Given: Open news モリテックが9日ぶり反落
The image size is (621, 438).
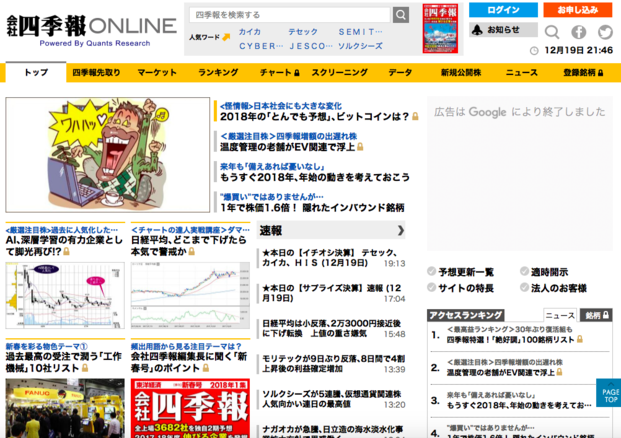Looking at the screenshot, I should [333, 364].
